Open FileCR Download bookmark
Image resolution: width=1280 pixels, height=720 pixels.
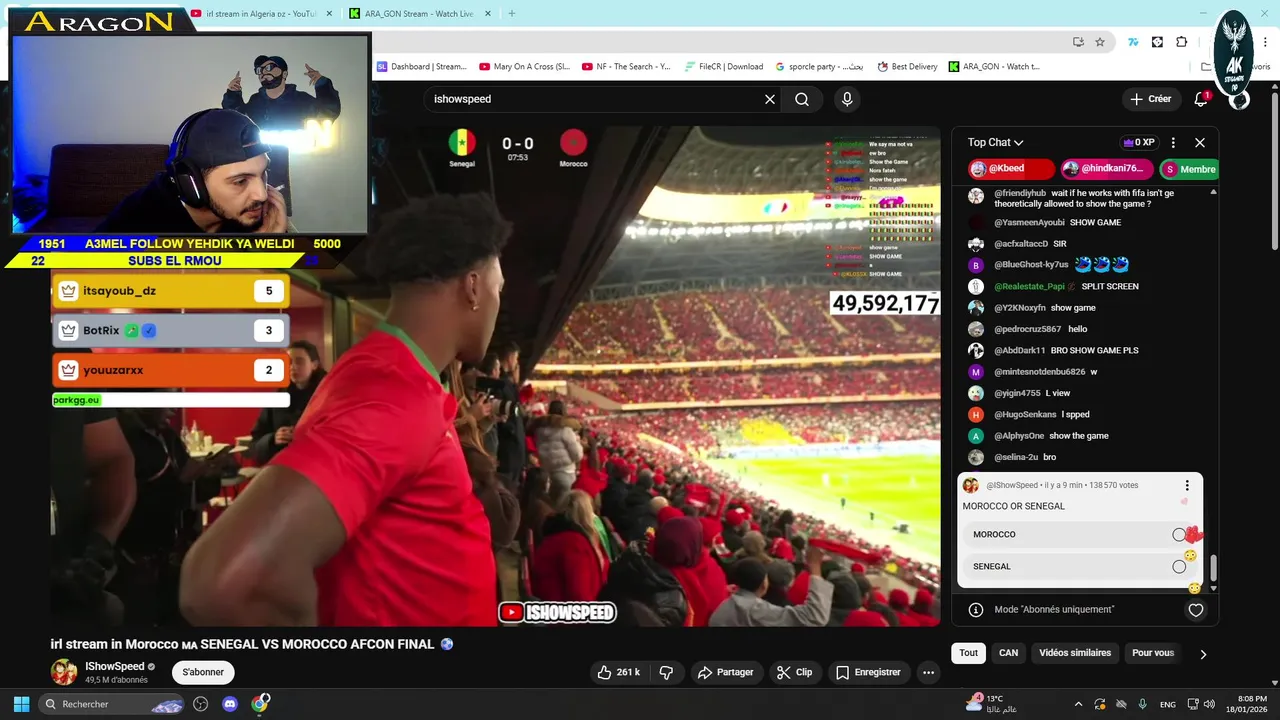(724, 67)
